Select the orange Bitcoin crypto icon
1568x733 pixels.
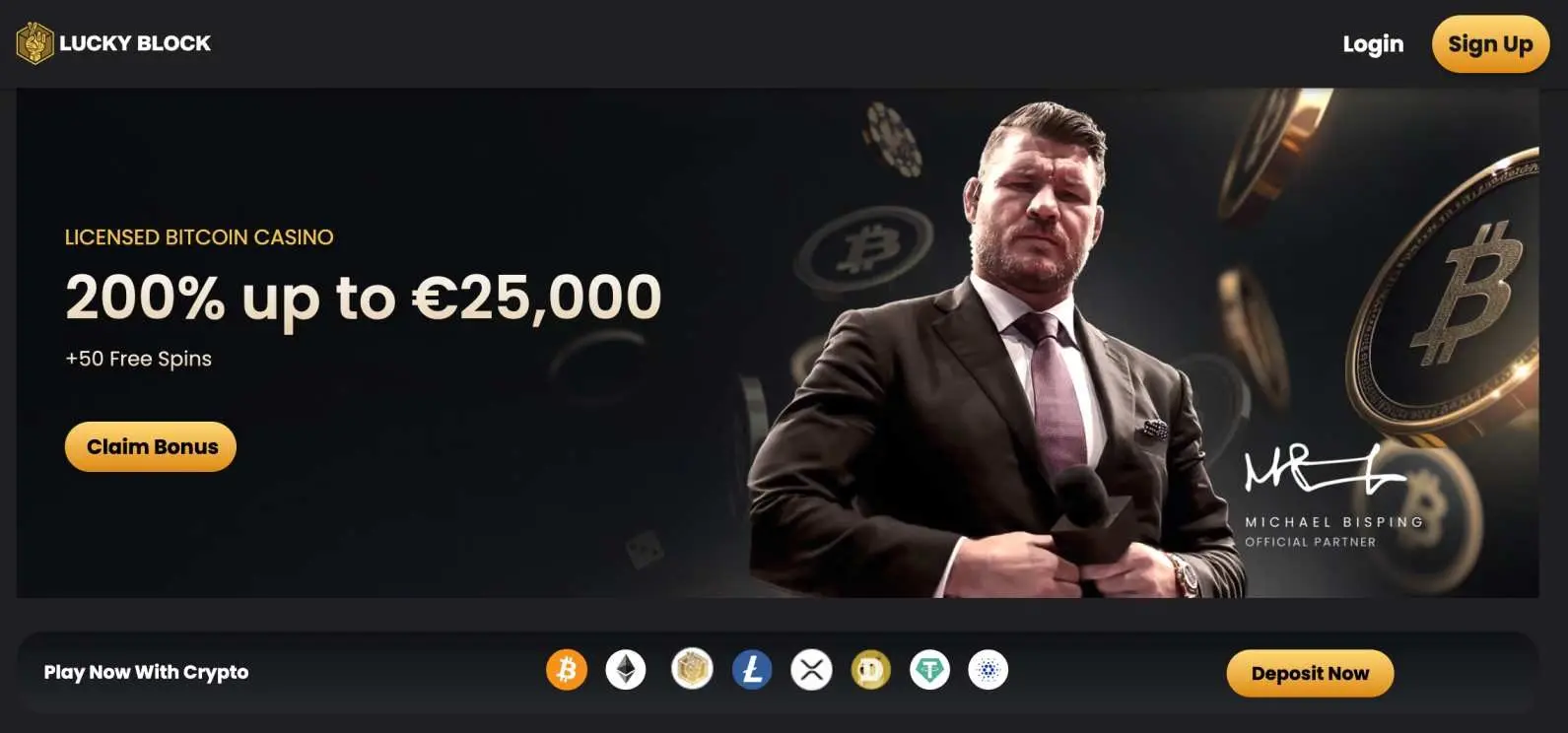tap(567, 671)
